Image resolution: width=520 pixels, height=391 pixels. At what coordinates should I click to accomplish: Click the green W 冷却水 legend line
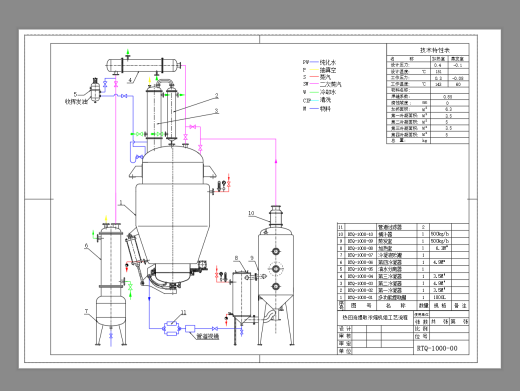pos(314,92)
